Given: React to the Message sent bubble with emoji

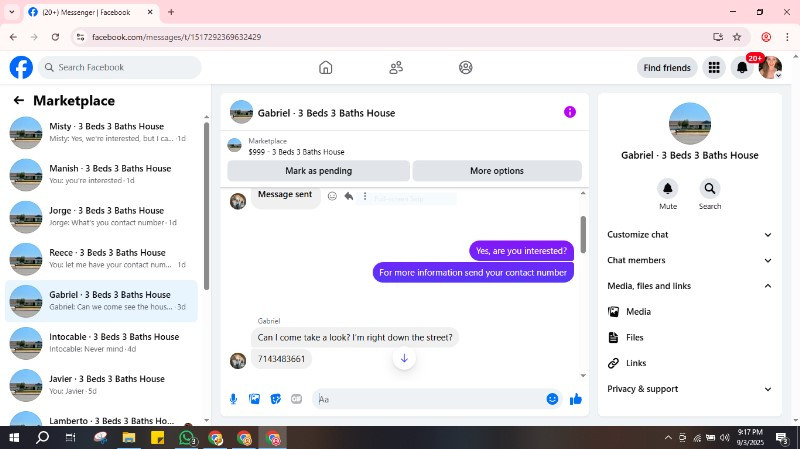Looking at the screenshot, I should (x=332, y=196).
